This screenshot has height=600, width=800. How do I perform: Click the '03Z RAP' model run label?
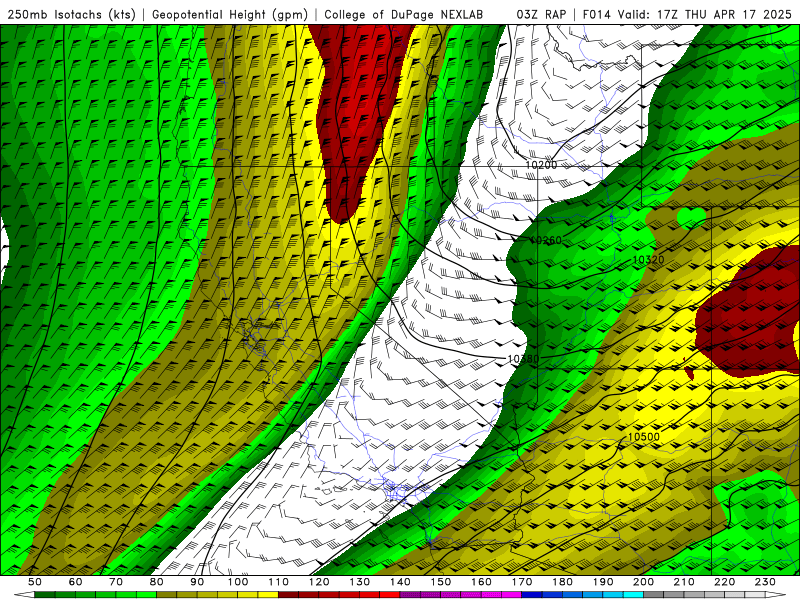click(541, 15)
